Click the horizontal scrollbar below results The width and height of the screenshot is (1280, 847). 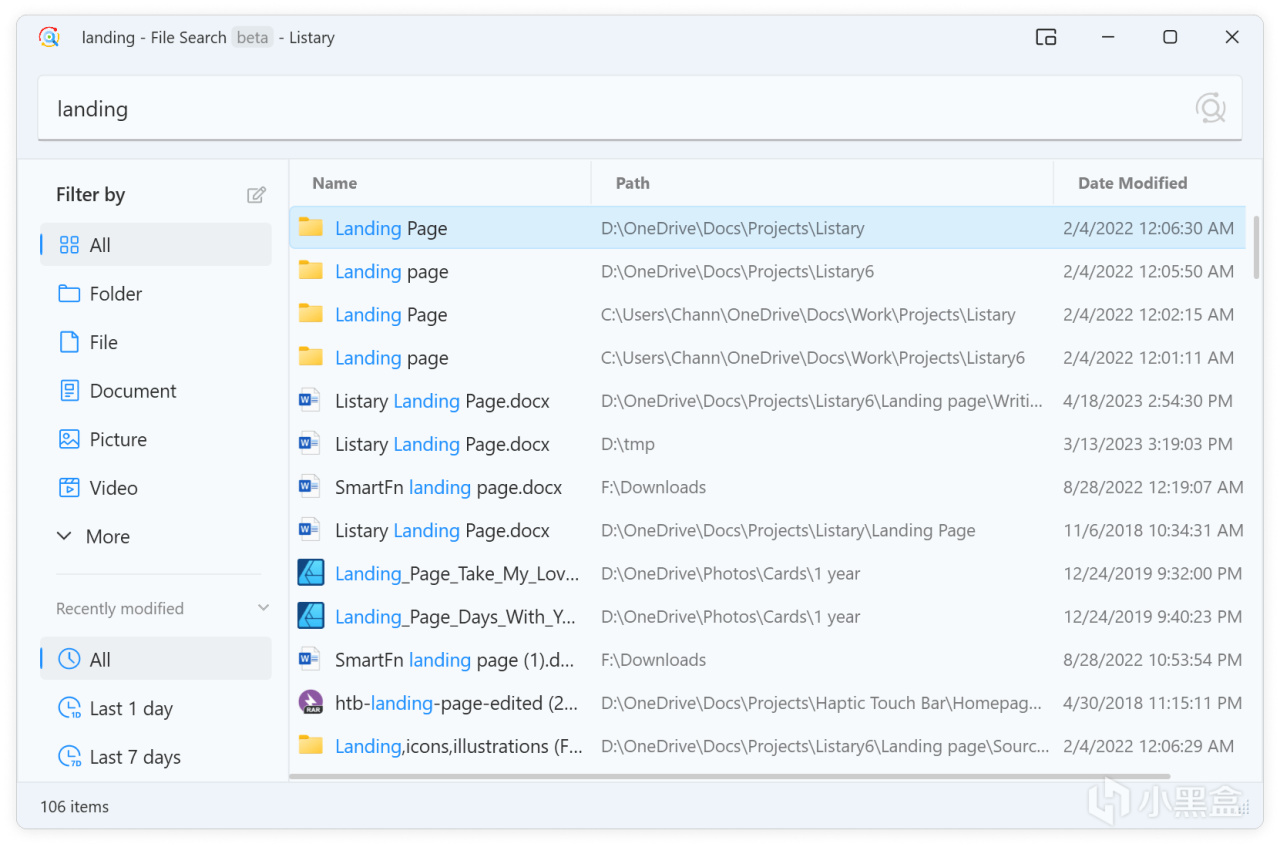(730, 776)
